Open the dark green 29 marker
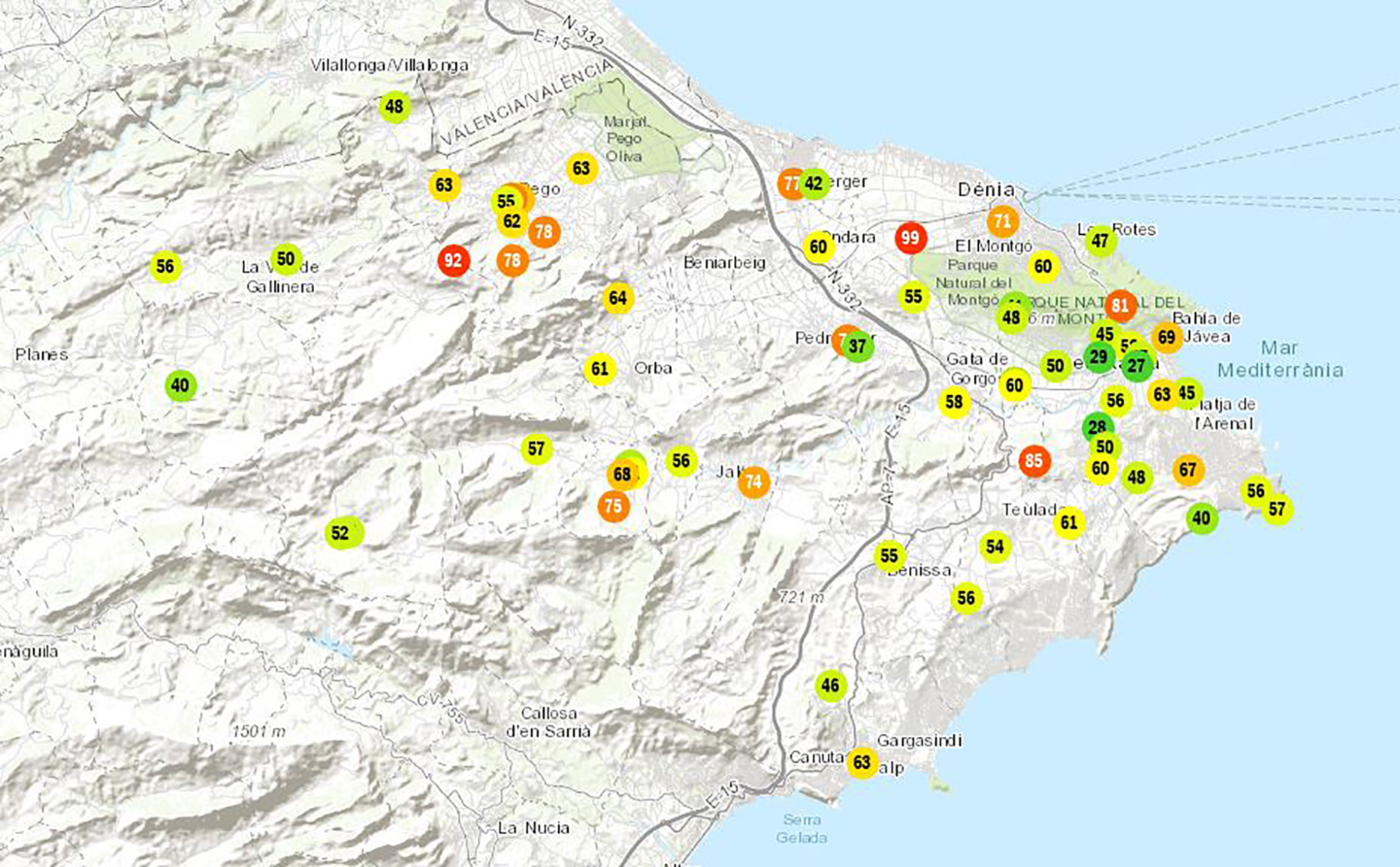1400x867 pixels. tap(1098, 357)
